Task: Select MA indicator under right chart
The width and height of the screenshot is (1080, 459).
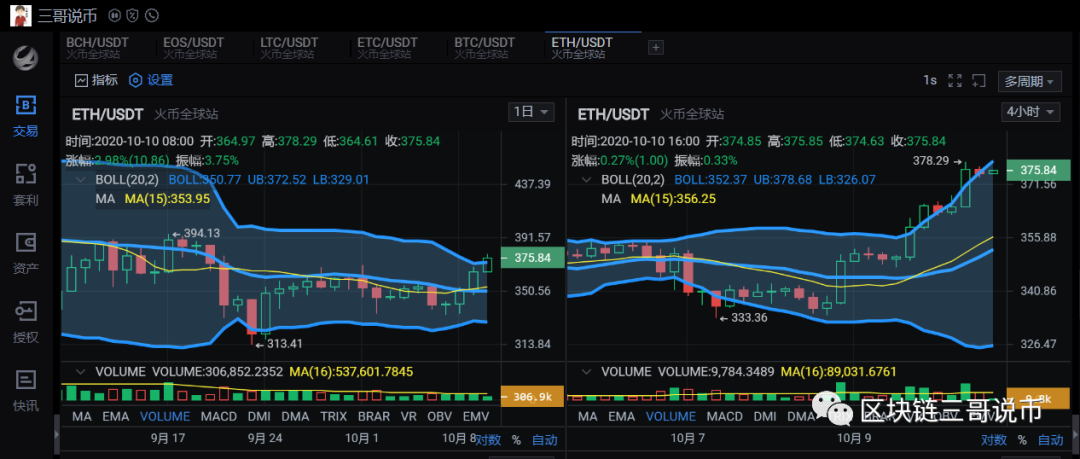Action: tap(588, 416)
